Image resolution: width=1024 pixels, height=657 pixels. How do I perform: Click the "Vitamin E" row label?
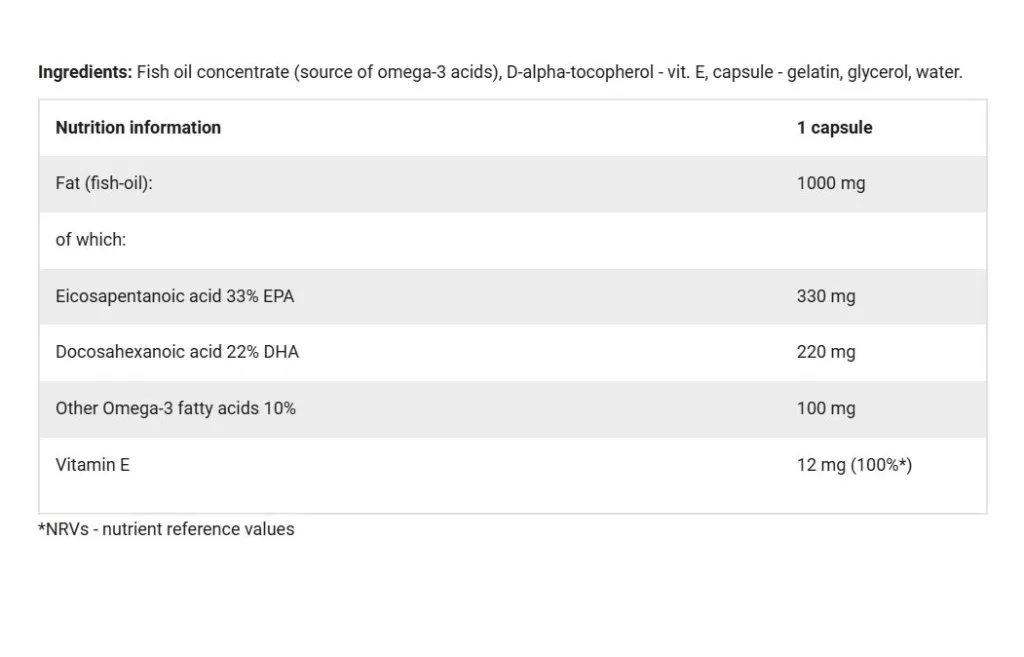pos(93,465)
